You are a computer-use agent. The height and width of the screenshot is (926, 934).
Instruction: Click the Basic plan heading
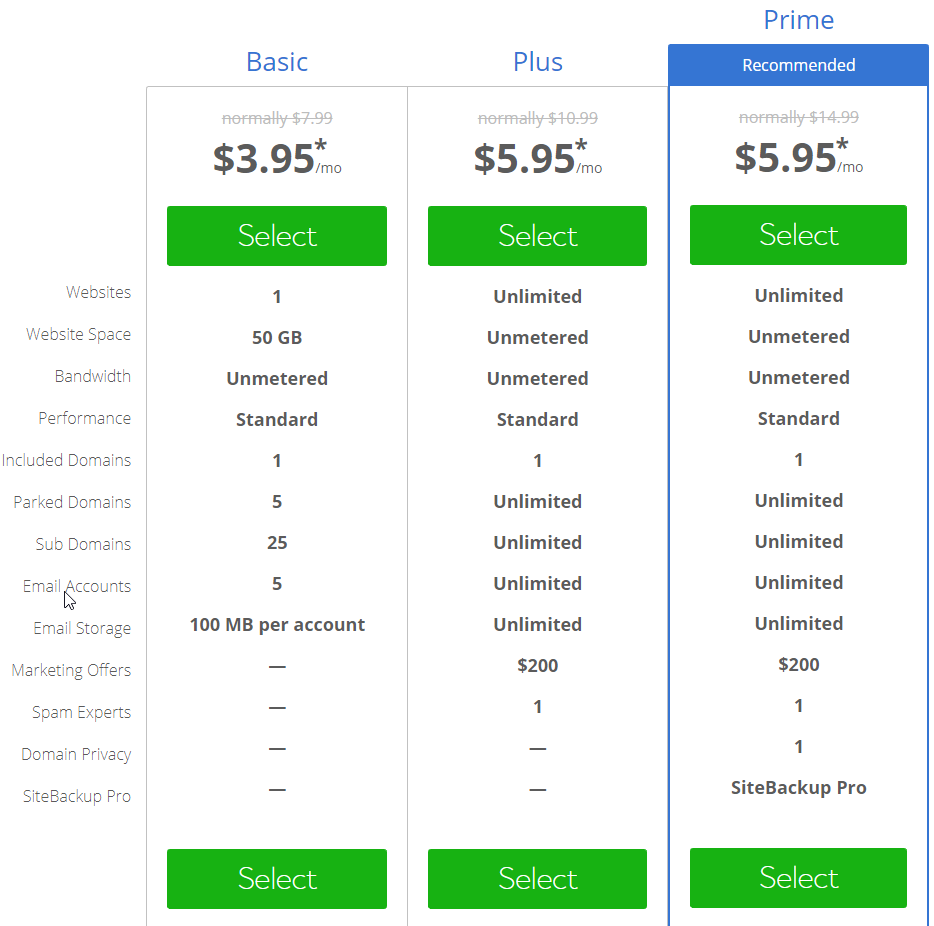pyautogui.click(x=277, y=62)
